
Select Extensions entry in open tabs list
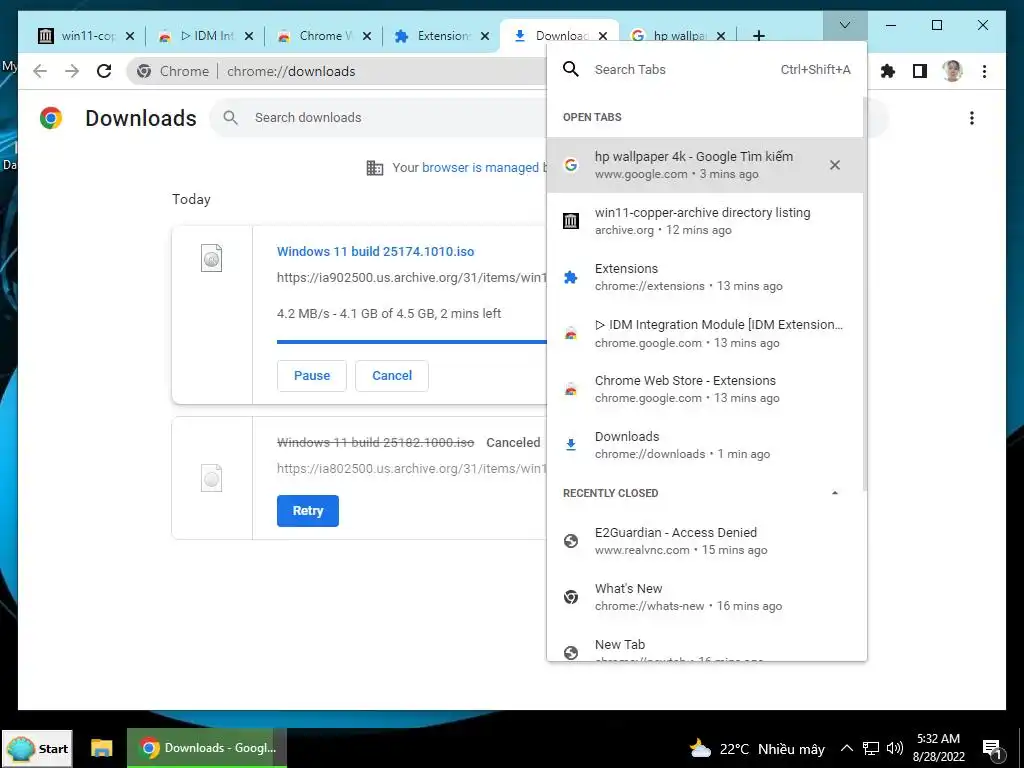[705, 277]
